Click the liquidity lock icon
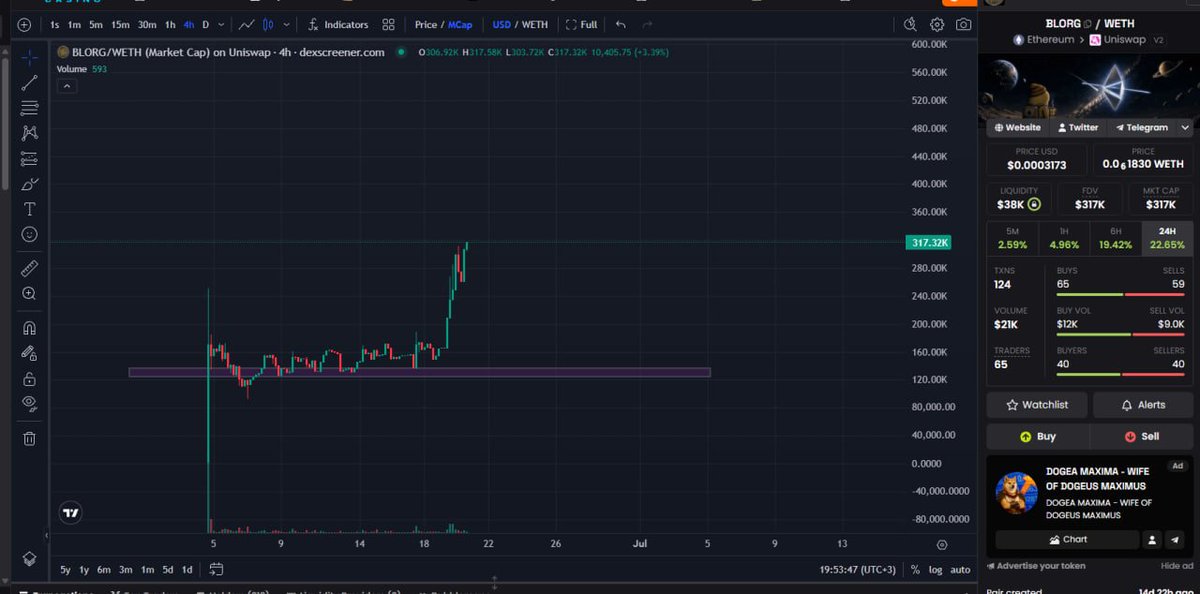Screen dimensions: 1200x594 1034,204
